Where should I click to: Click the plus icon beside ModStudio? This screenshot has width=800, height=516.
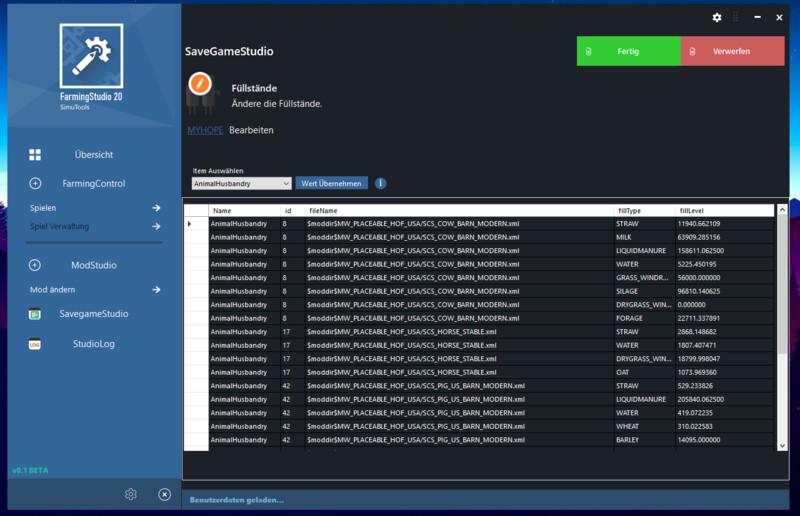coord(35,266)
